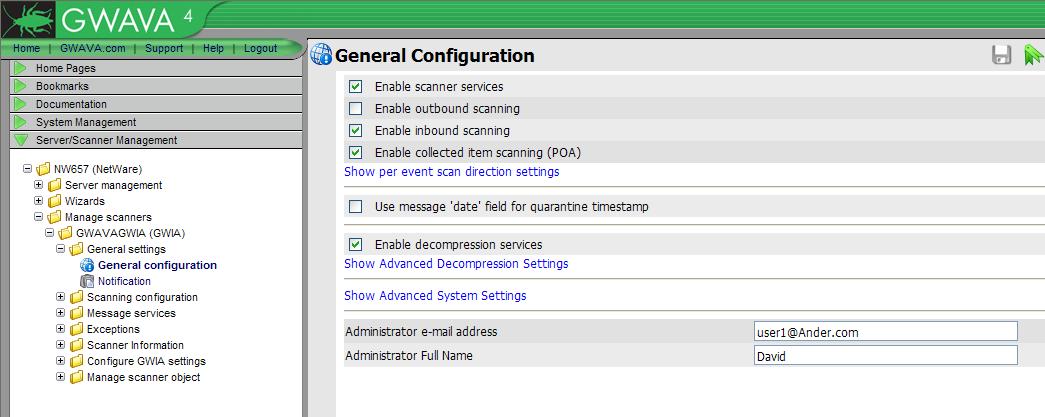Expand the Scanner Information node

coord(61,345)
